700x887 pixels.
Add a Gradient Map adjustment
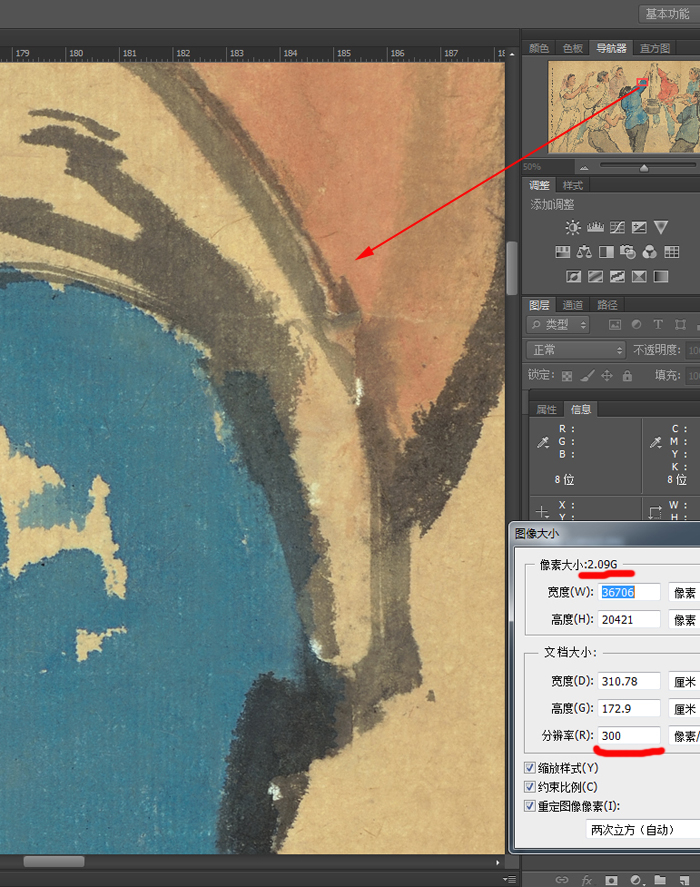point(661,276)
